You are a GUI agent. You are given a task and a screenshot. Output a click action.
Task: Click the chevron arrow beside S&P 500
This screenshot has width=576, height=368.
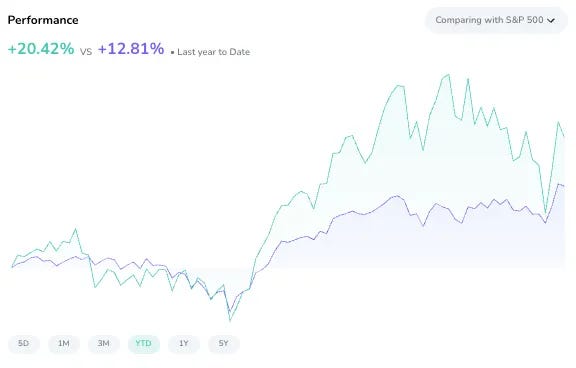pyautogui.click(x=551, y=21)
